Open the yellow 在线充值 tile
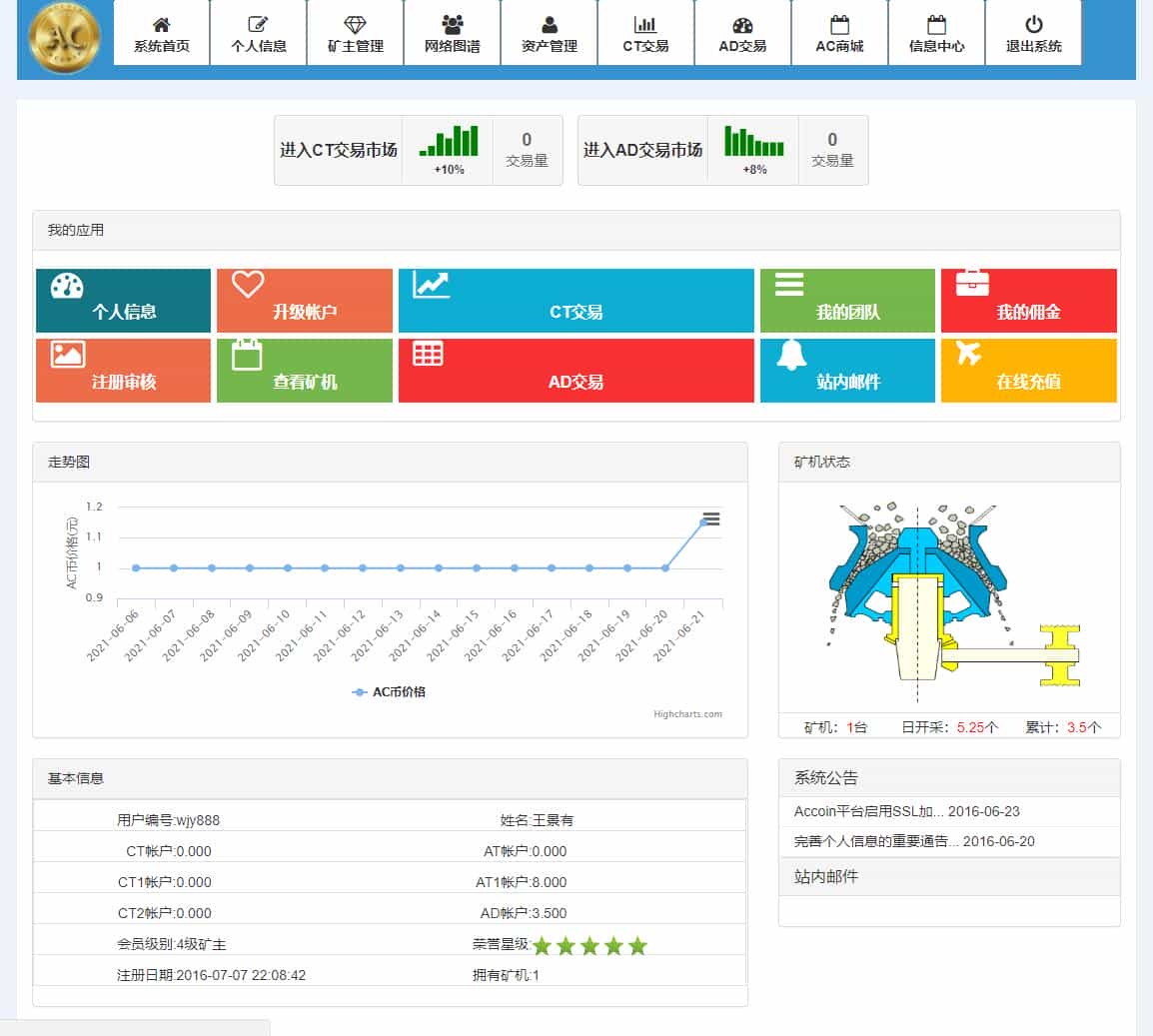 coord(1029,371)
